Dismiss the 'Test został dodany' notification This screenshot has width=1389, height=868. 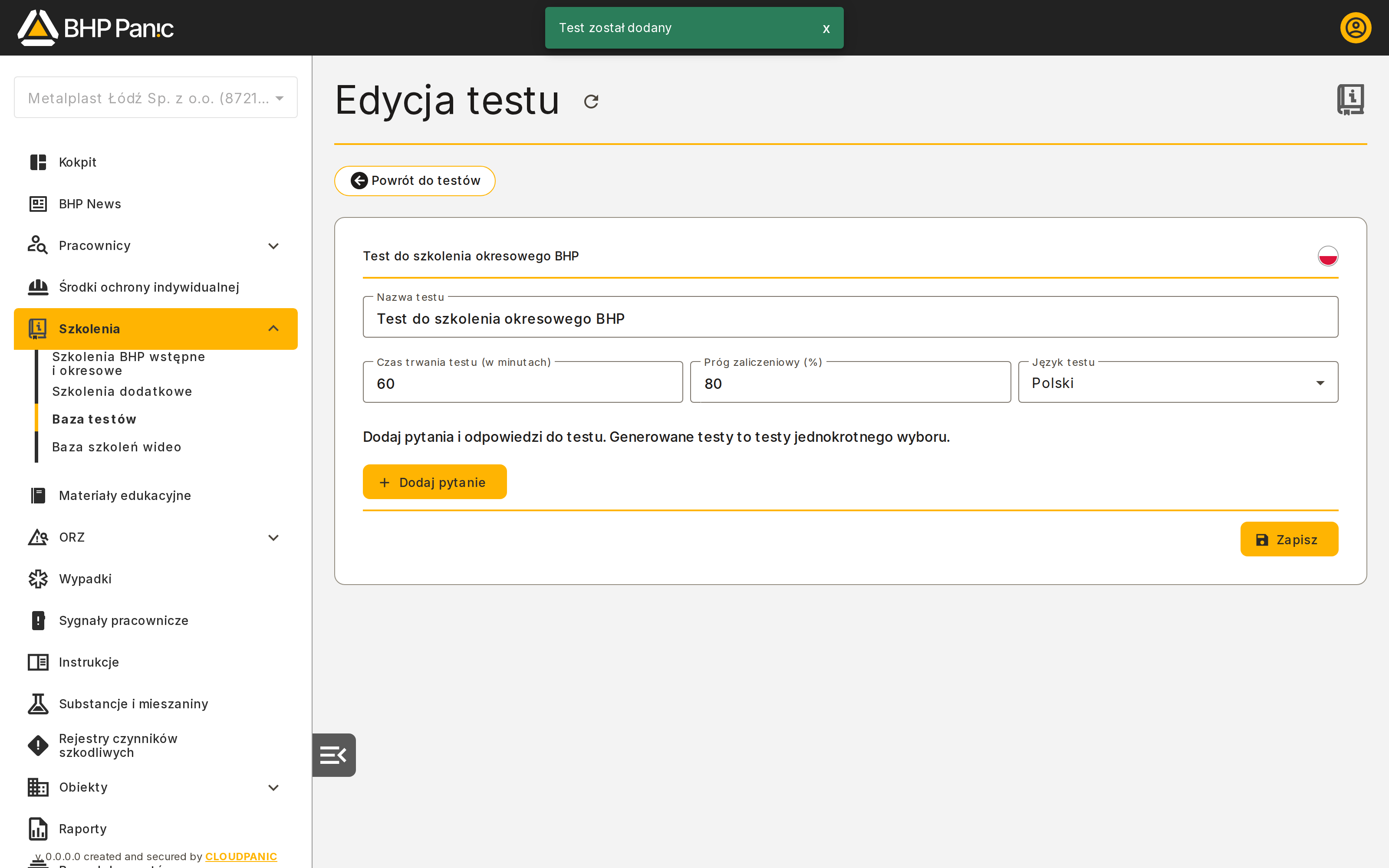826,28
